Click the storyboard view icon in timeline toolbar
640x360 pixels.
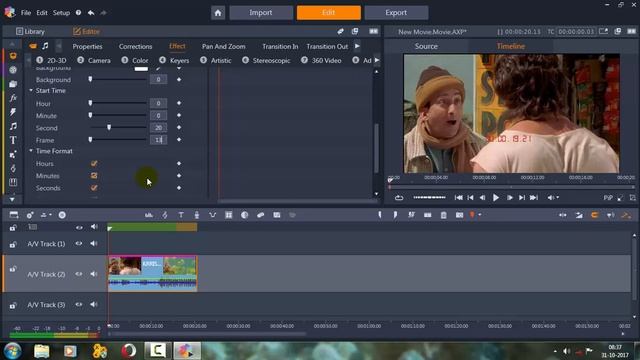pyautogui.click(x=14, y=215)
